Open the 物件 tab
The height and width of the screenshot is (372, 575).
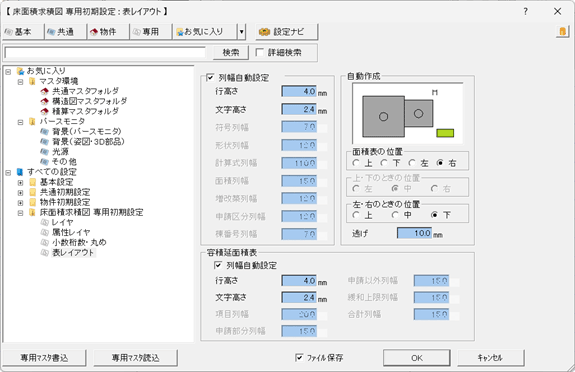pyautogui.click(x=108, y=32)
